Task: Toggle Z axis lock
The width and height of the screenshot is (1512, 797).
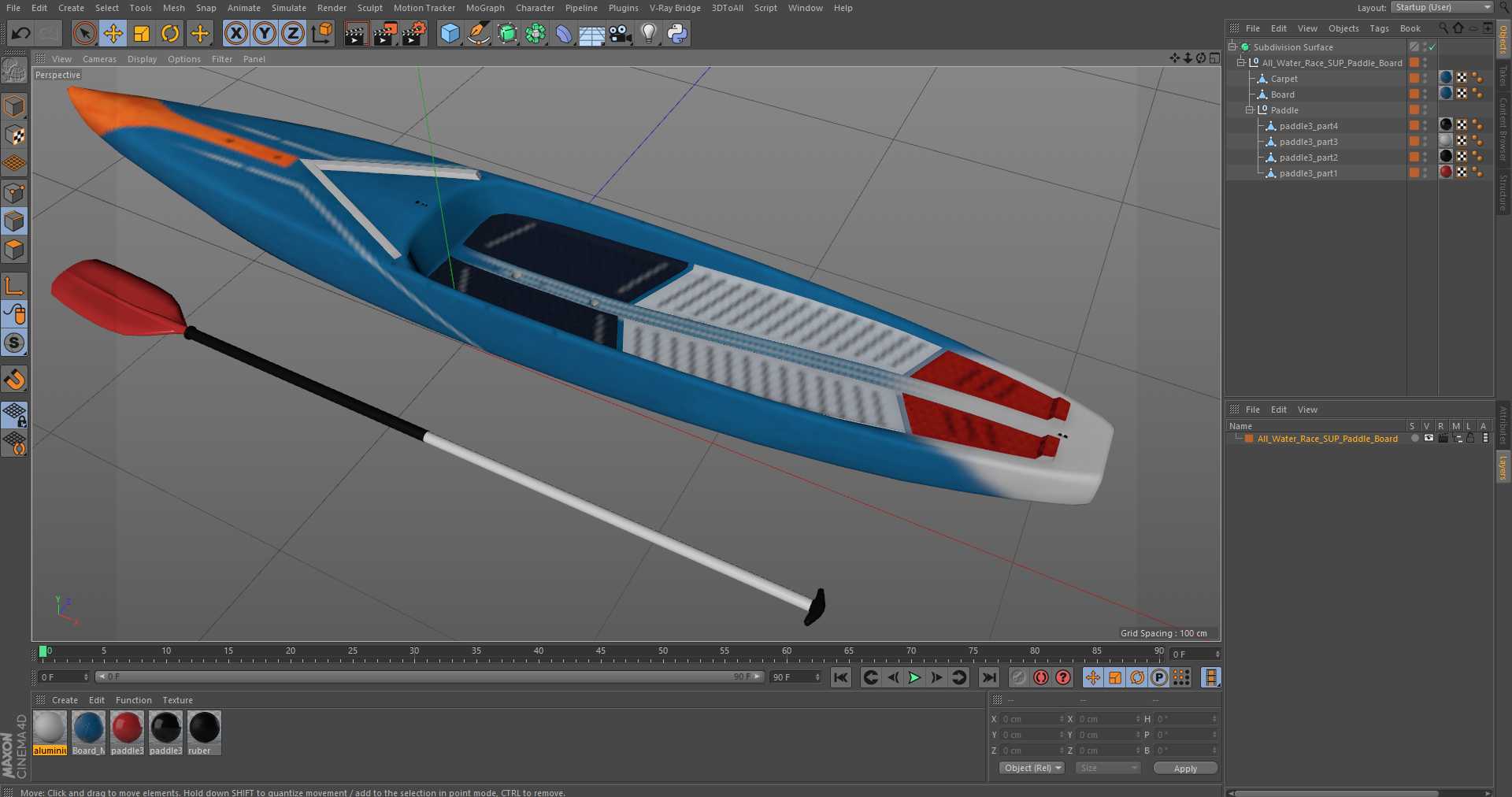Action: point(293,33)
